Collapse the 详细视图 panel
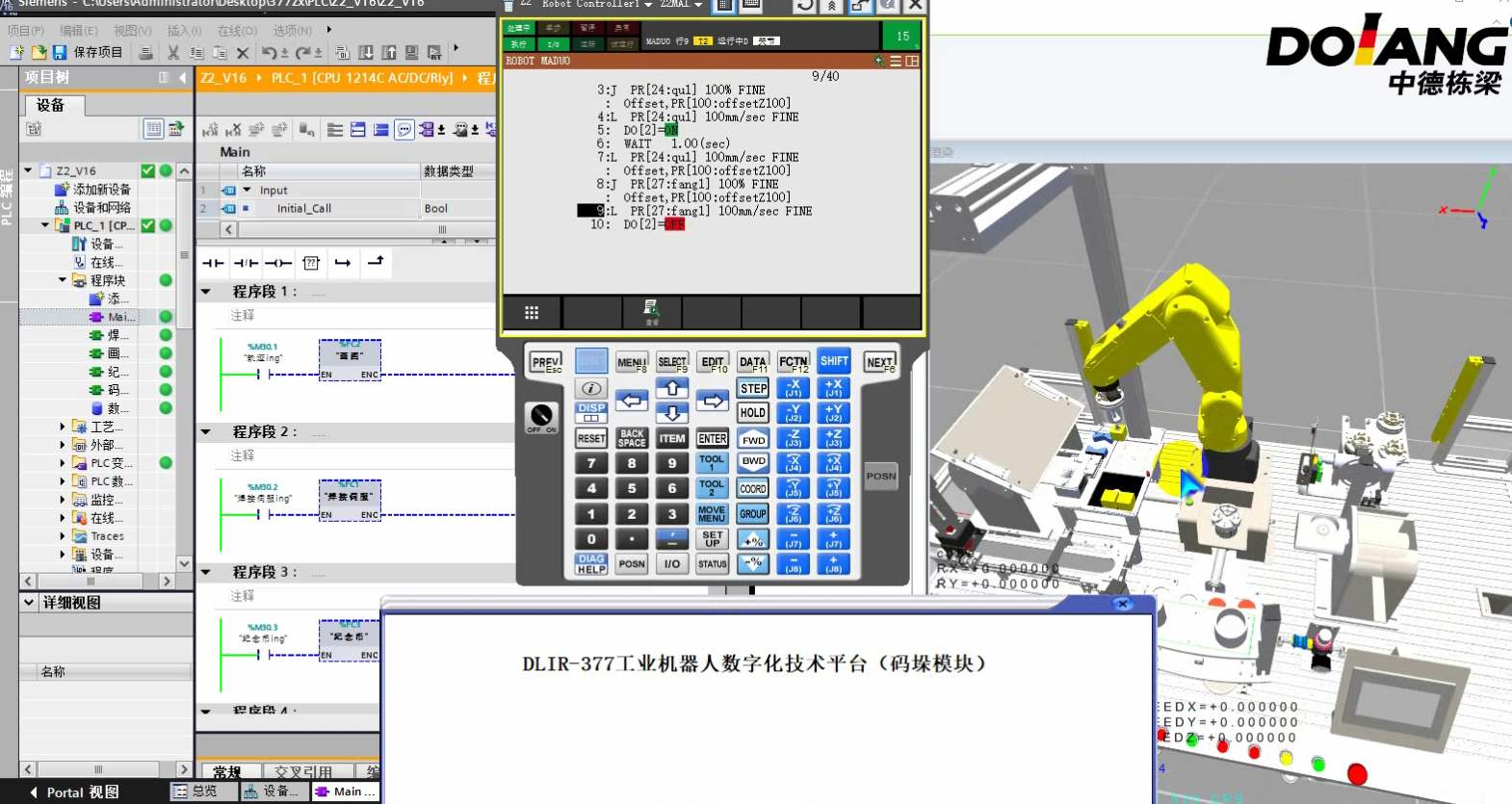 29,603
